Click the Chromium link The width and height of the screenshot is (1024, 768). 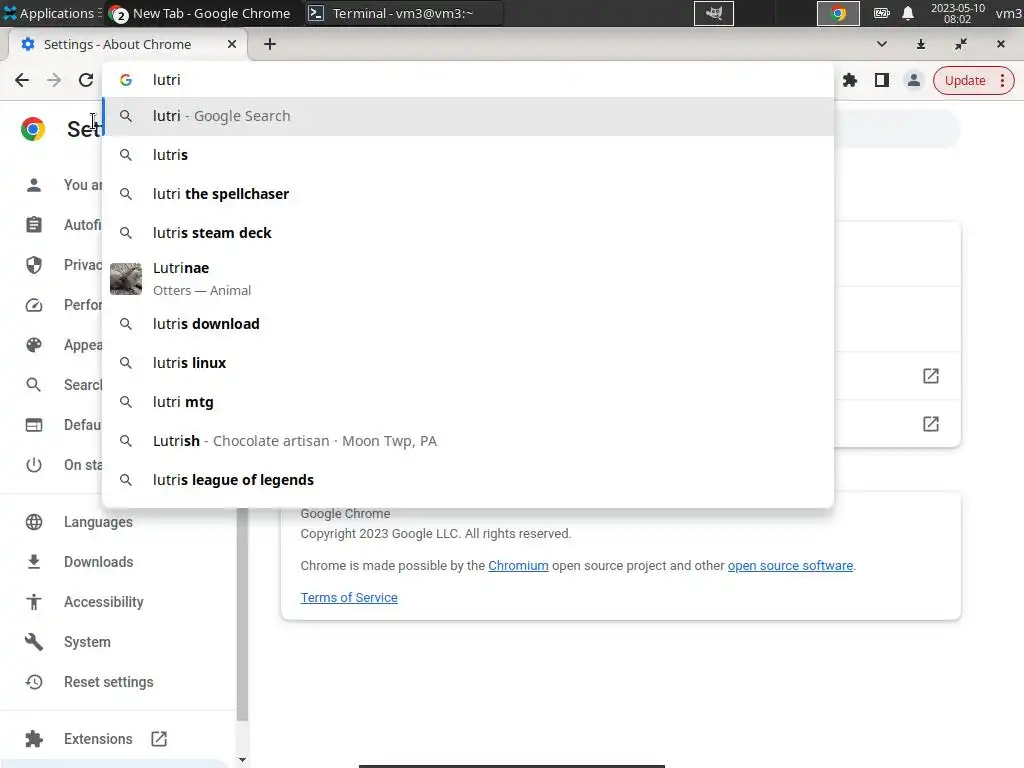point(518,566)
